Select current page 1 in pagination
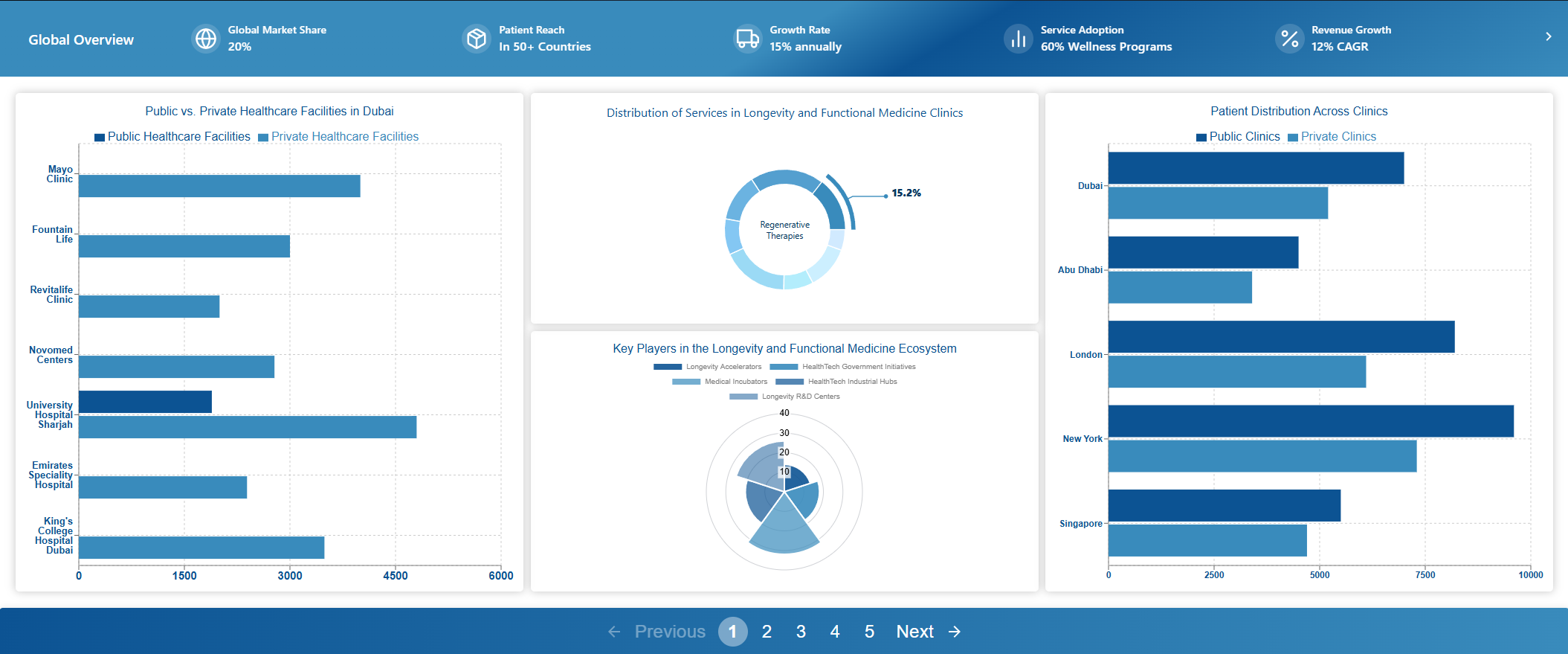 [732, 632]
